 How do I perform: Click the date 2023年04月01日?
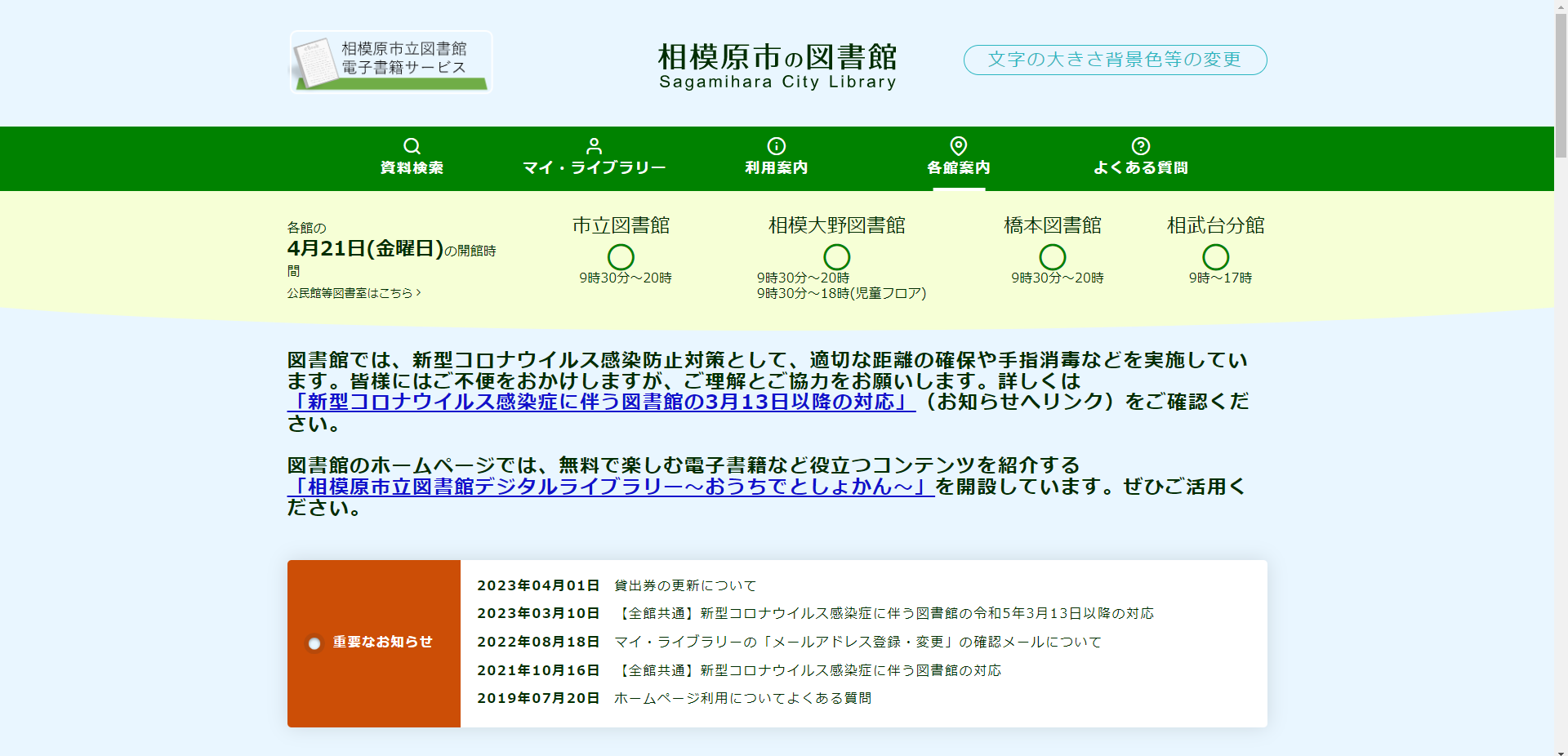[538, 585]
